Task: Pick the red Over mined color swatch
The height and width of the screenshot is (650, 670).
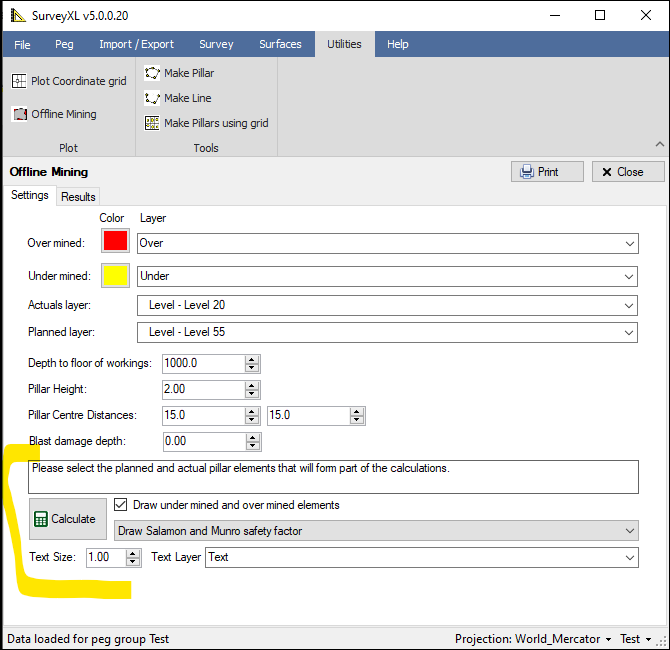Action: (115, 242)
